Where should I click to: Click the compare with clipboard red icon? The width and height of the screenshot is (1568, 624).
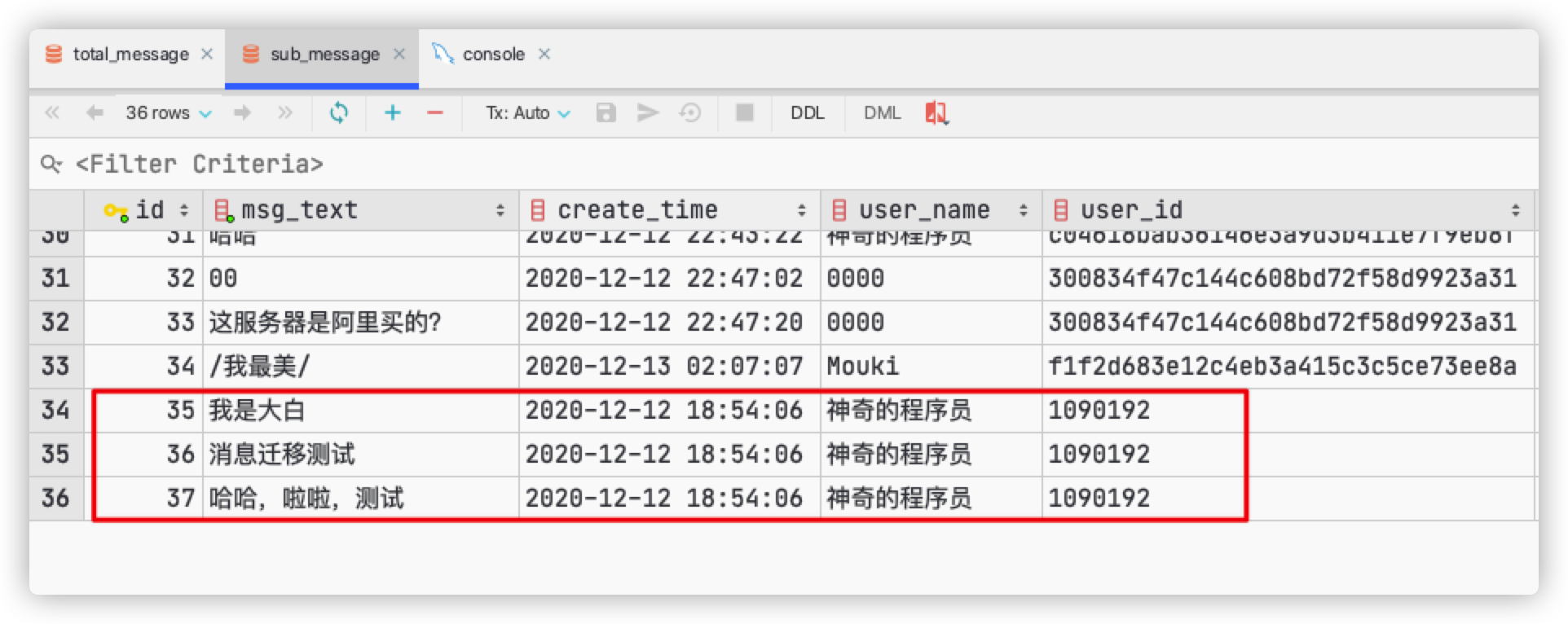[936, 113]
